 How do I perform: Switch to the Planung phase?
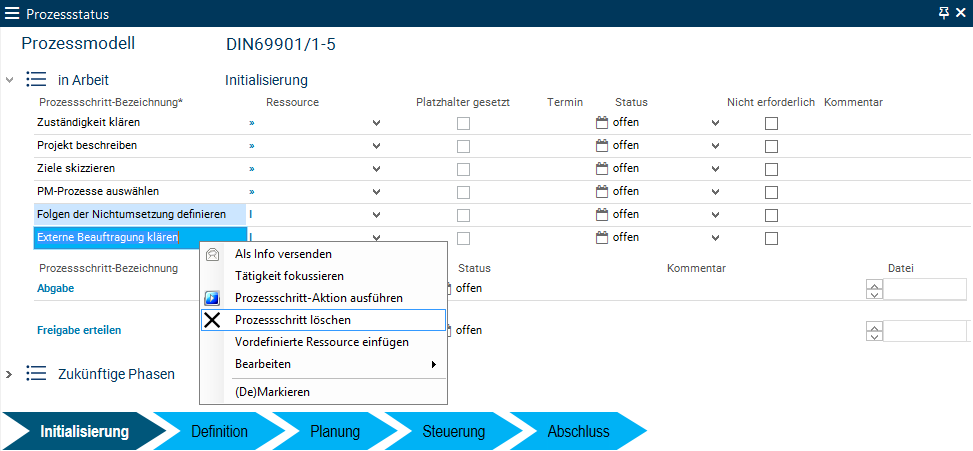335,432
